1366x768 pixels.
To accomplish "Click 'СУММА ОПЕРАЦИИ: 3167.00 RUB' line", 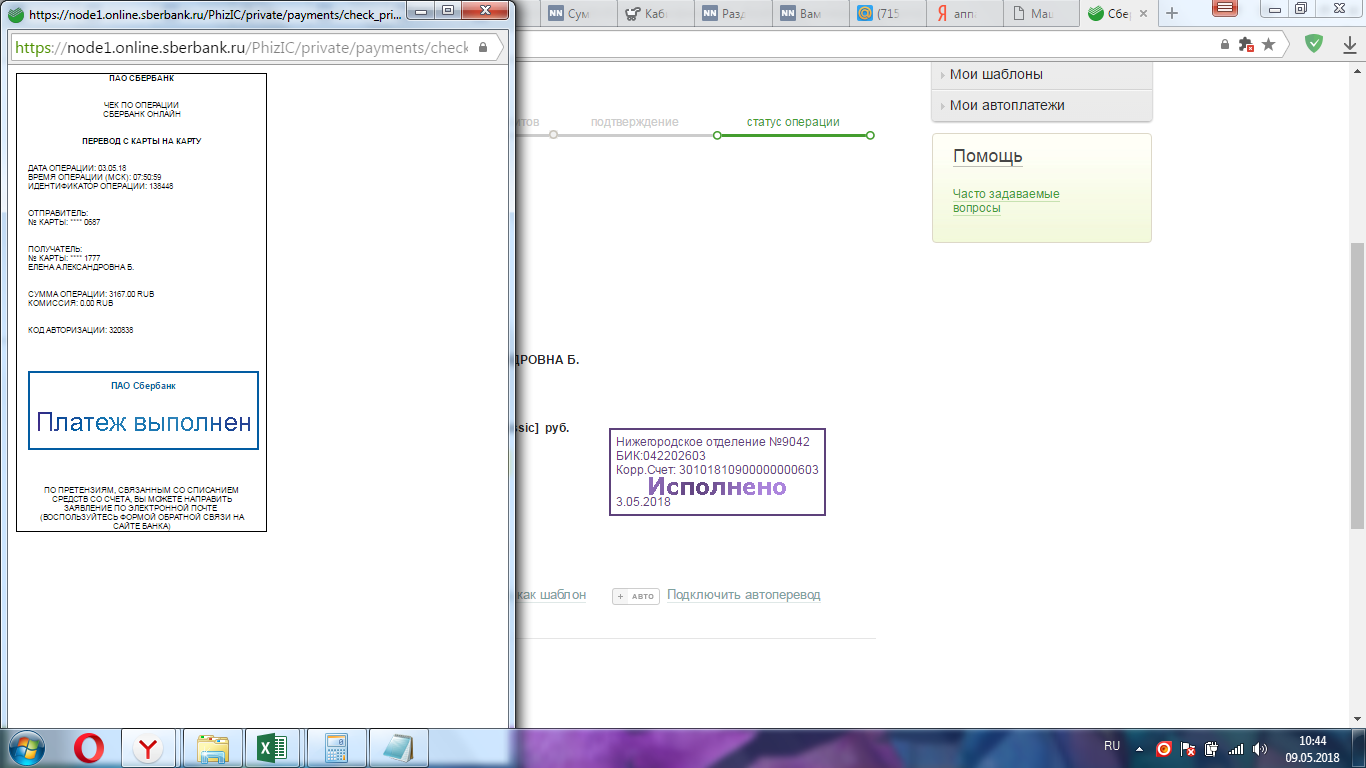I will click(x=91, y=294).
